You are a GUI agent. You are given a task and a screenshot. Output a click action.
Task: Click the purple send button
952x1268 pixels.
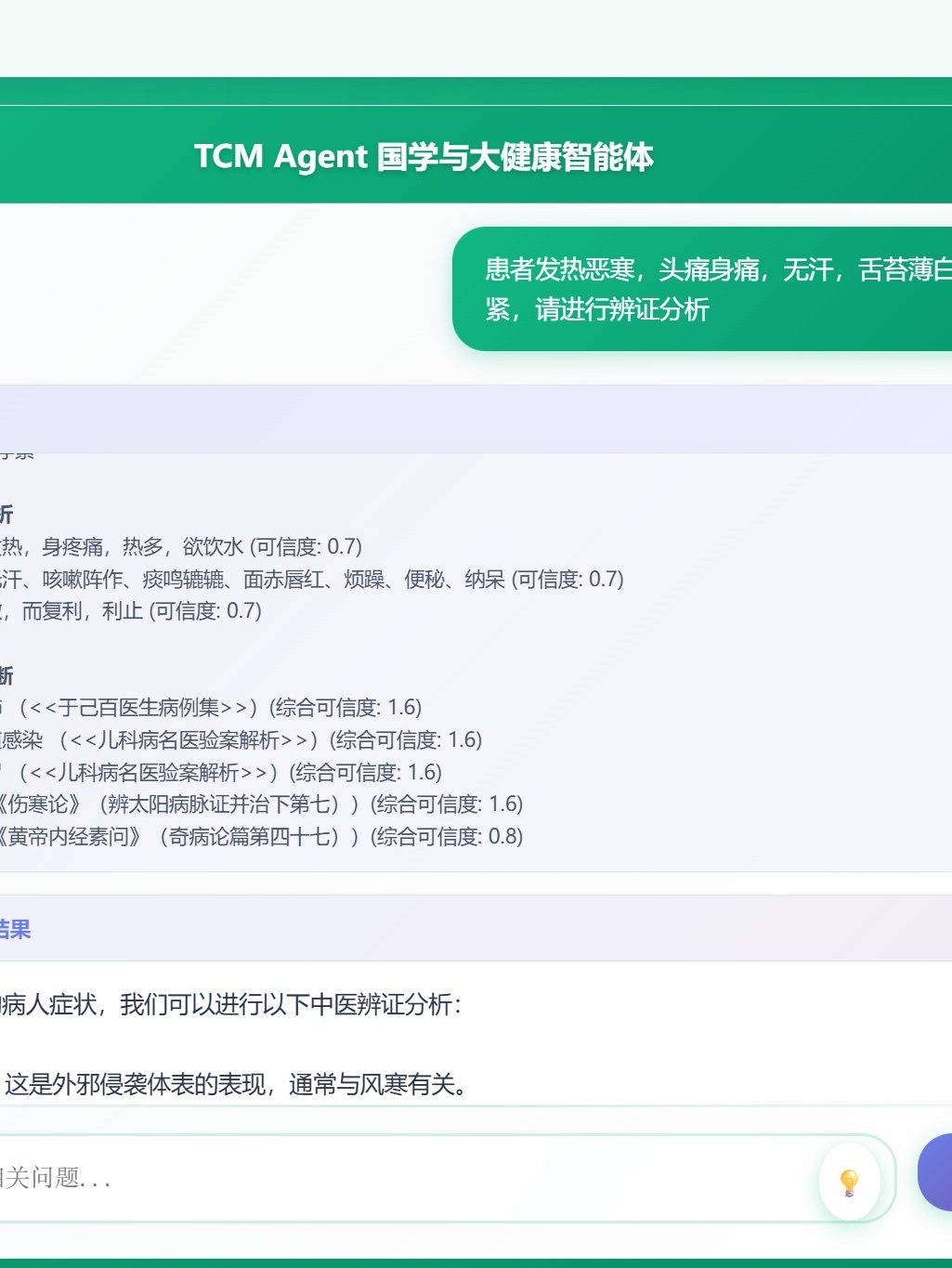click(x=935, y=1172)
